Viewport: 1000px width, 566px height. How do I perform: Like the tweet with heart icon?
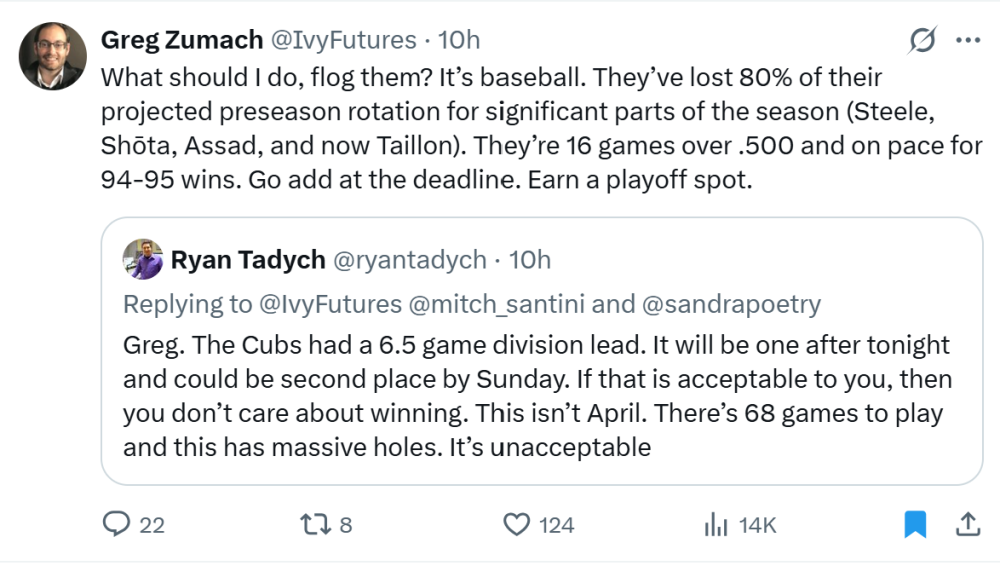point(516,524)
